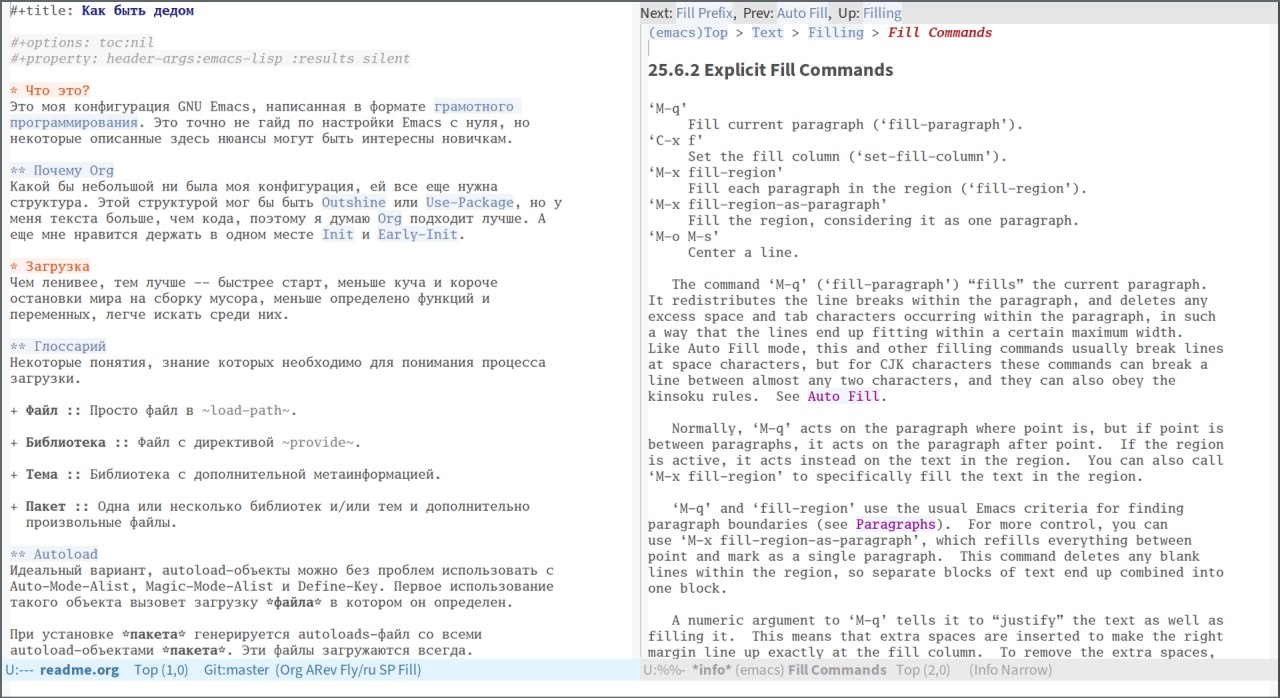This screenshot has width=1280, height=698.
Task: Click the 'Файл' list item
Action: click(153, 411)
